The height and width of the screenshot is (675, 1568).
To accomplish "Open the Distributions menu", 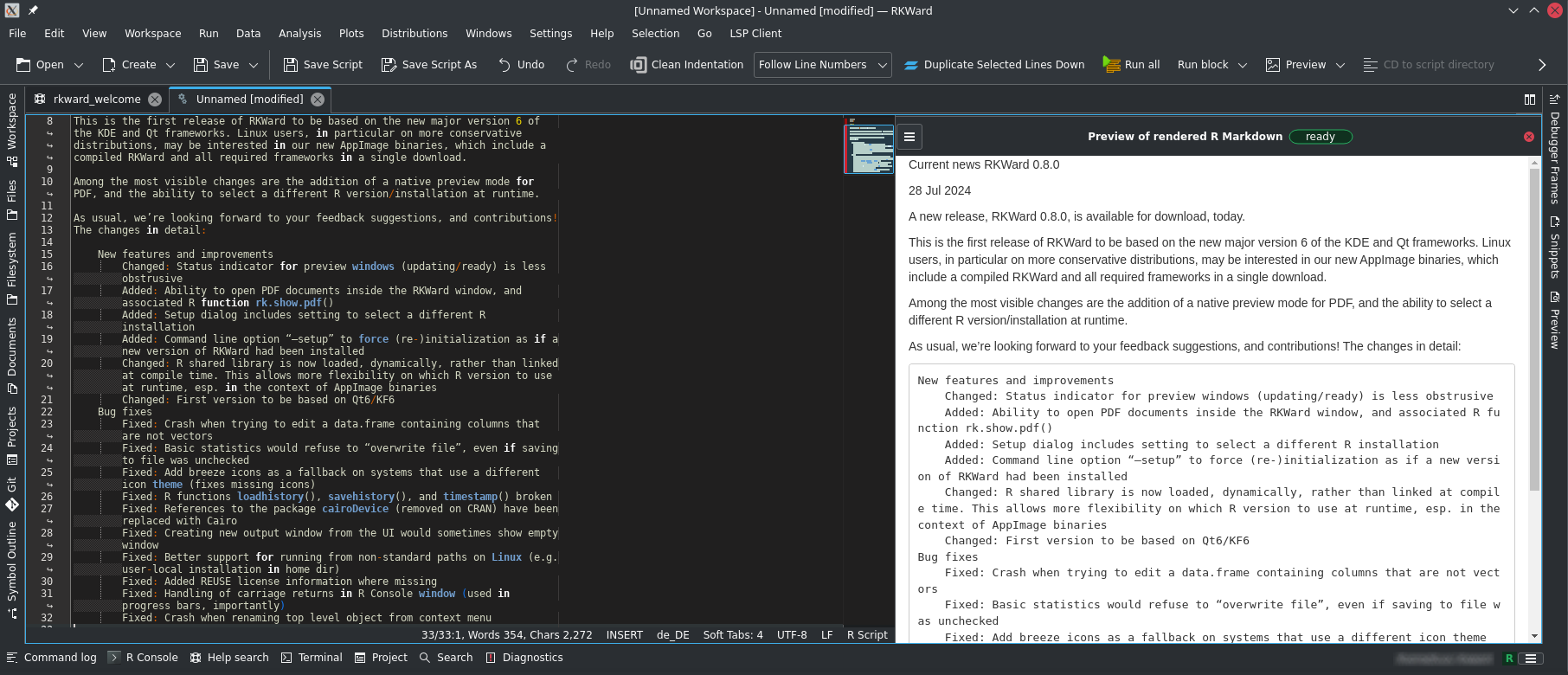I will click(414, 34).
